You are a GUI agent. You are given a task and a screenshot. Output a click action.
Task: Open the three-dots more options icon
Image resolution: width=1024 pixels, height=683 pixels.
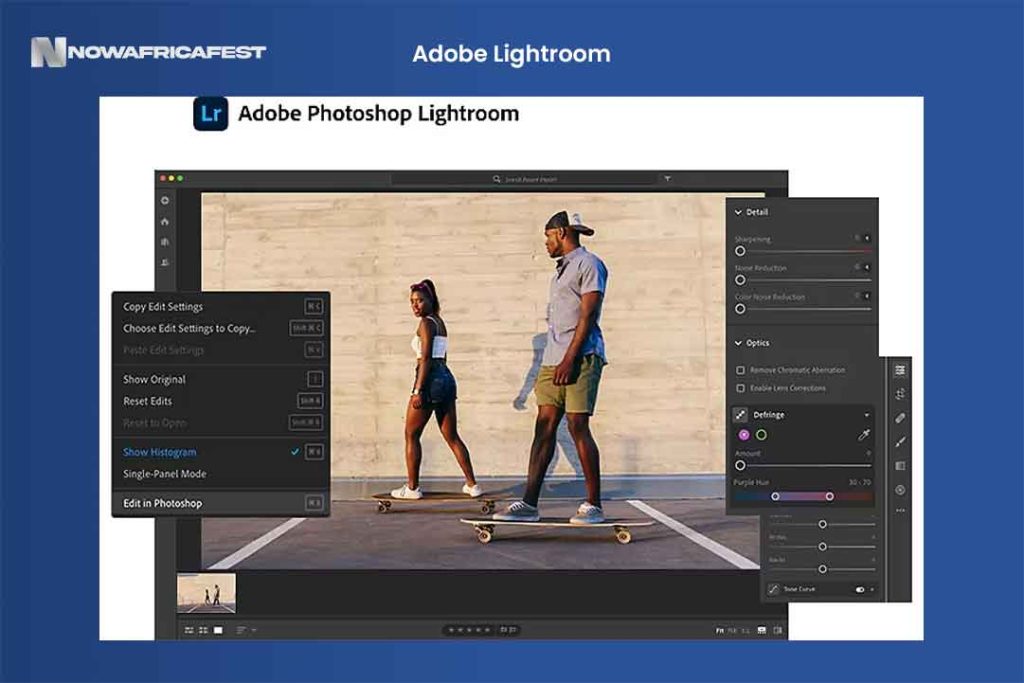click(900, 511)
